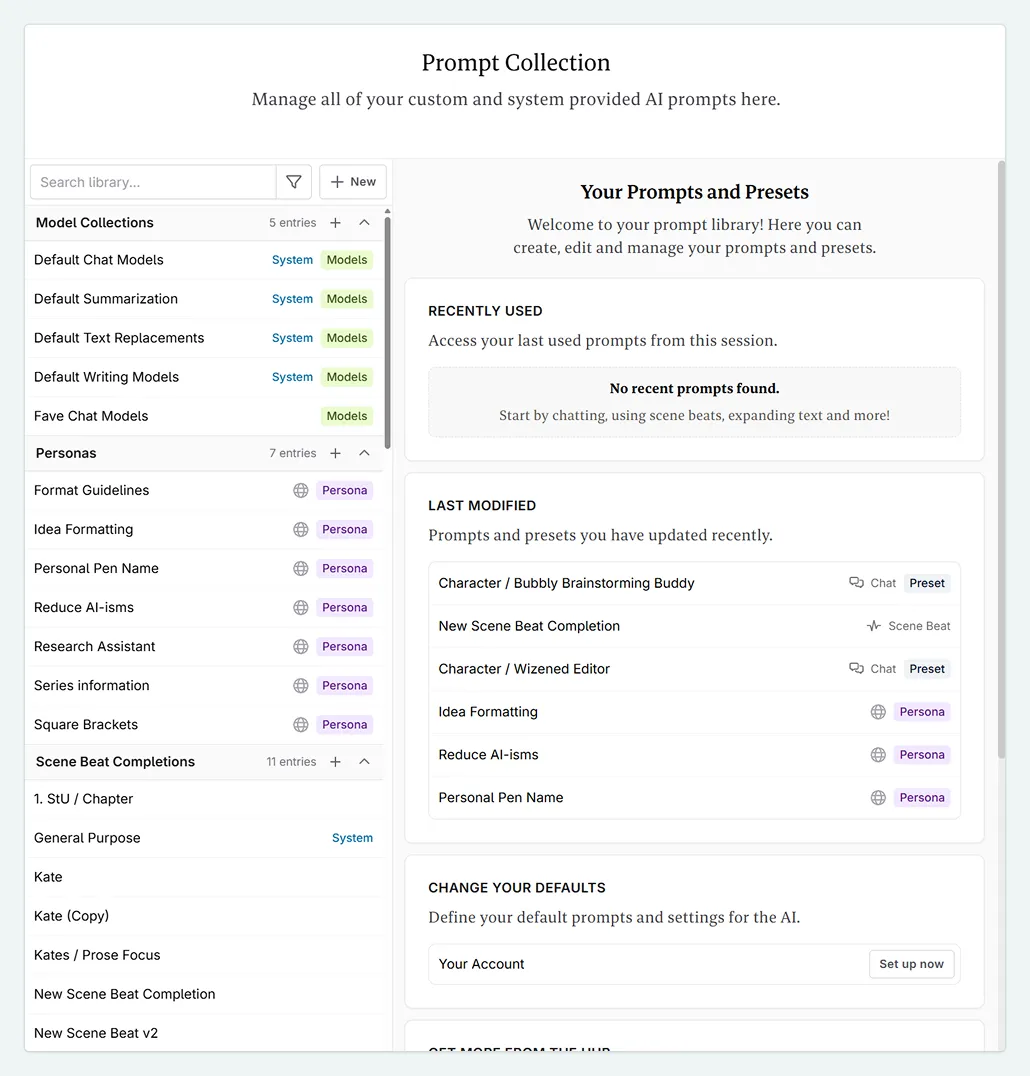Viewport: 1030px width, 1076px height.
Task: Click the globe icon beside Personal Pen Name in Last Modified
Action: 878,797
